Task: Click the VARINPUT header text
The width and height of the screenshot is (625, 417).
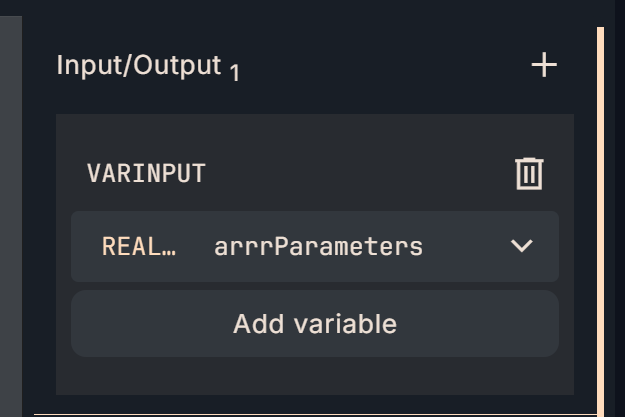Action: 146,173
